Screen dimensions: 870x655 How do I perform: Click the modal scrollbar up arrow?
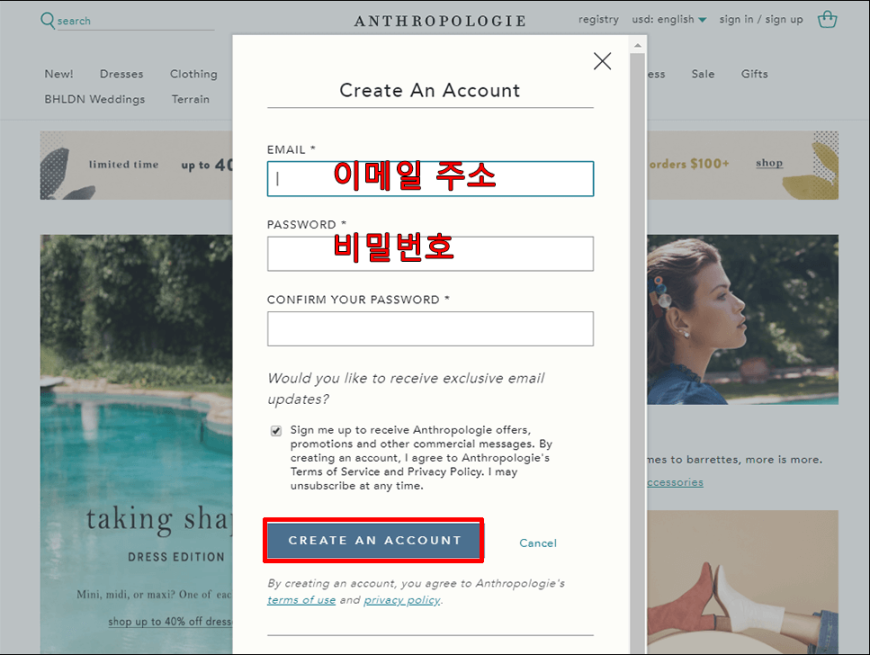(x=638, y=45)
